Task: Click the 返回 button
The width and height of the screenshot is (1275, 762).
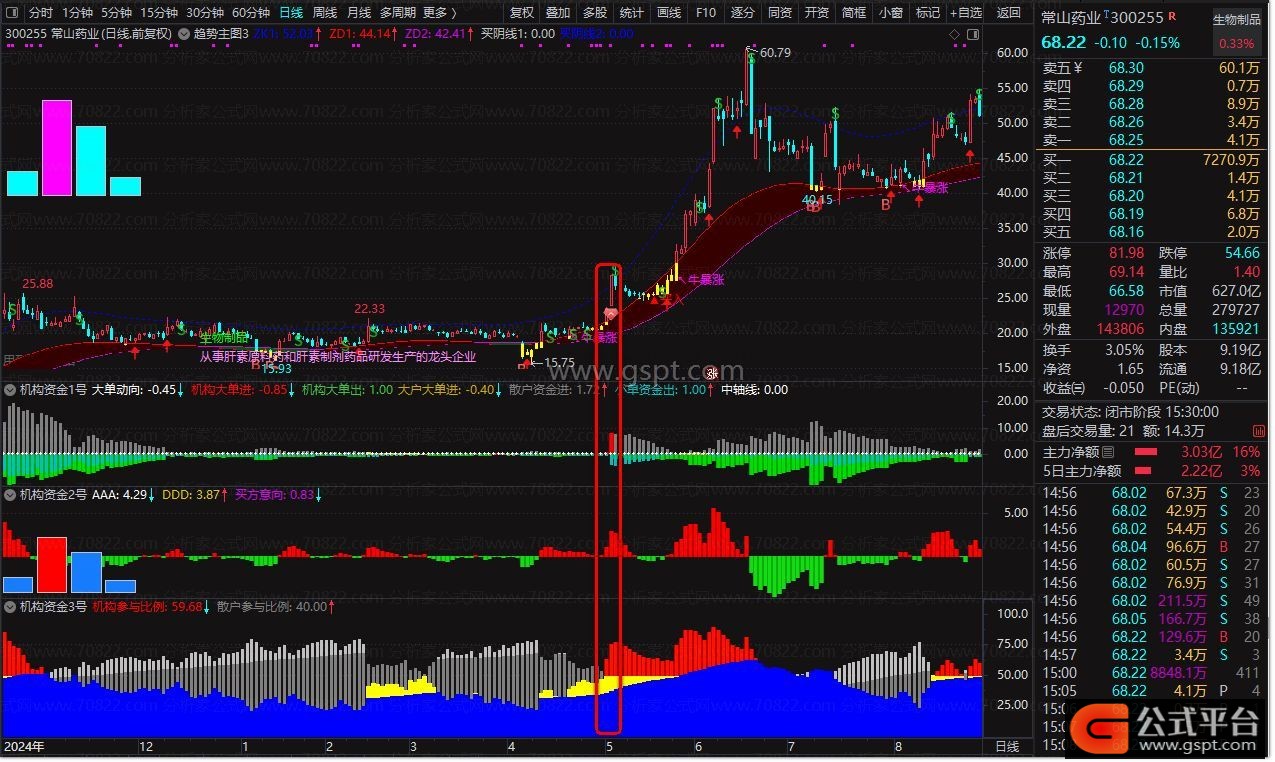Action: click(1009, 13)
